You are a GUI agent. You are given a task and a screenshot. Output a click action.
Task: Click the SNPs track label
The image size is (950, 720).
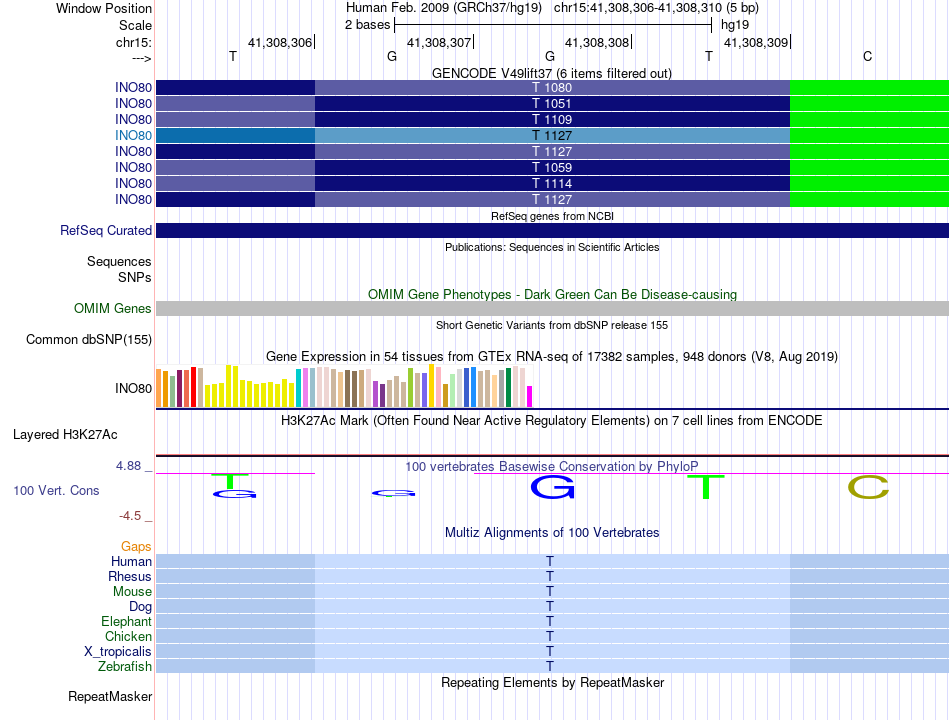click(135, 277)
